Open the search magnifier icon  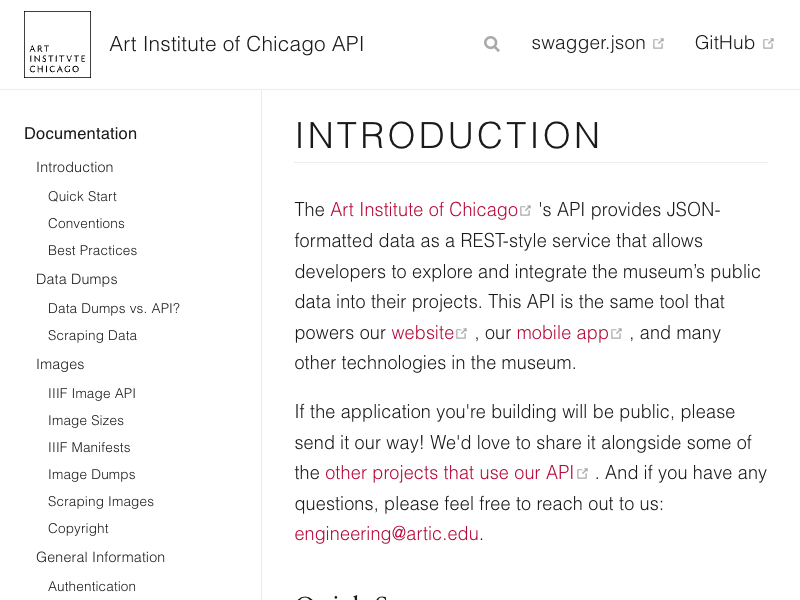[x=491, y=44]
